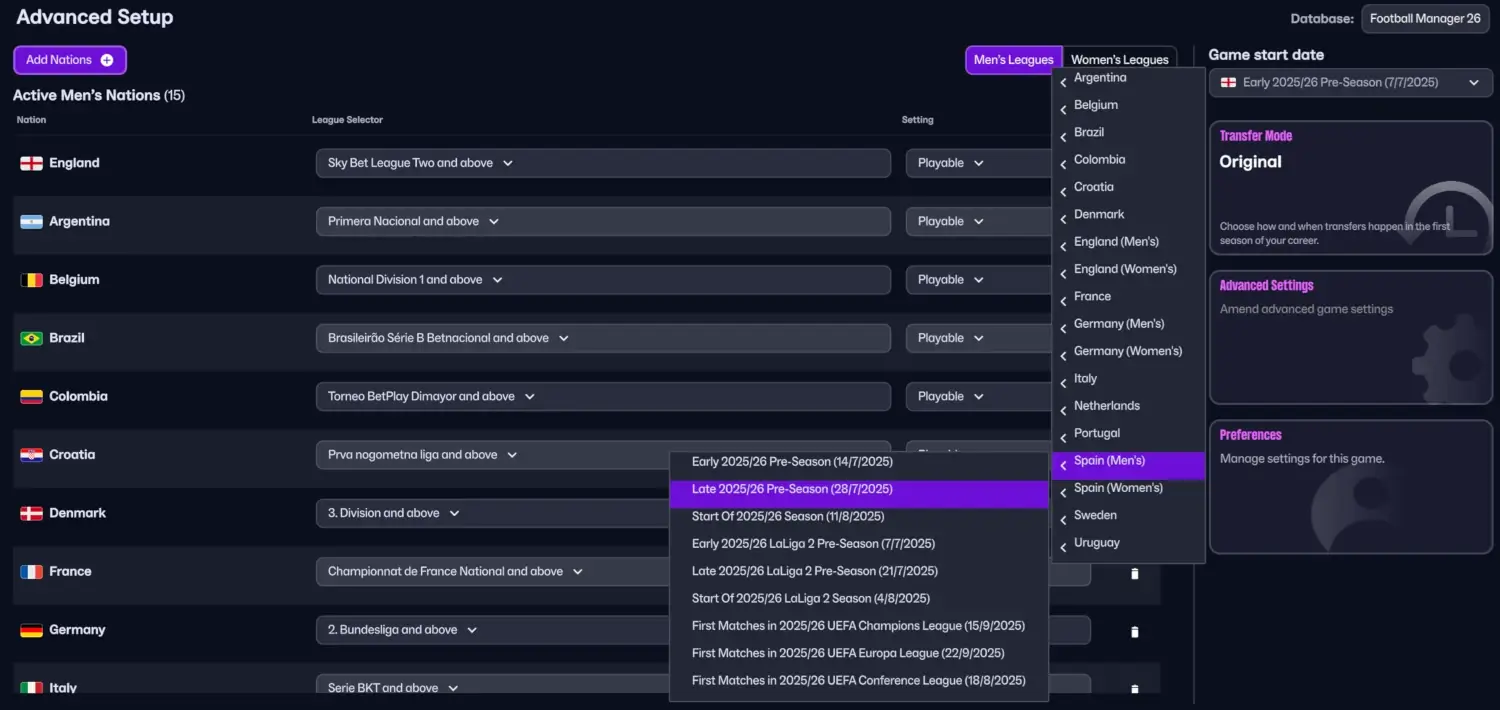
Task: Choose Uruguay in nation start-date list
Action: point(1128,543)
